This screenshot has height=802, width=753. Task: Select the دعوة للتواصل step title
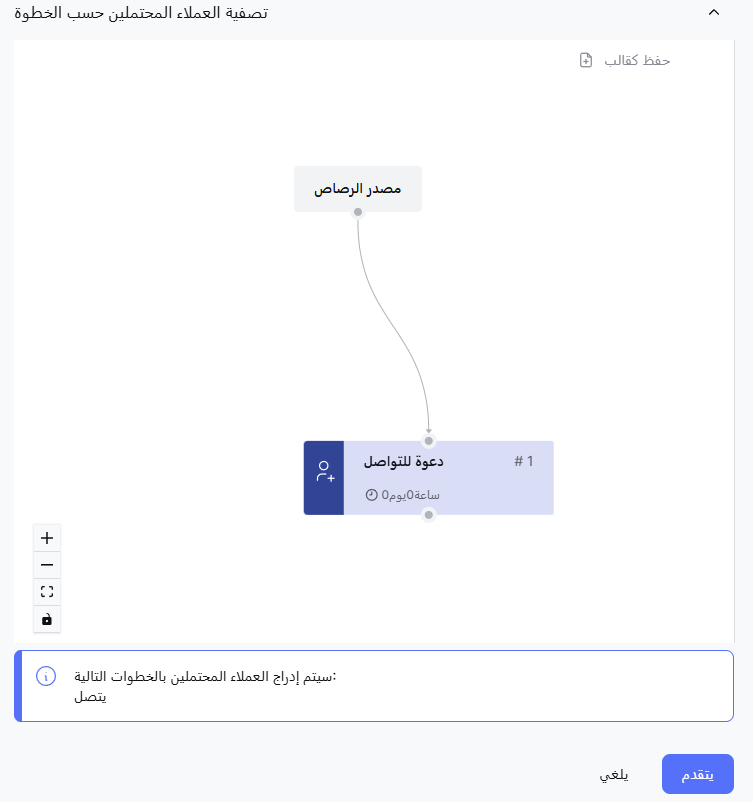tap(403, 461)
